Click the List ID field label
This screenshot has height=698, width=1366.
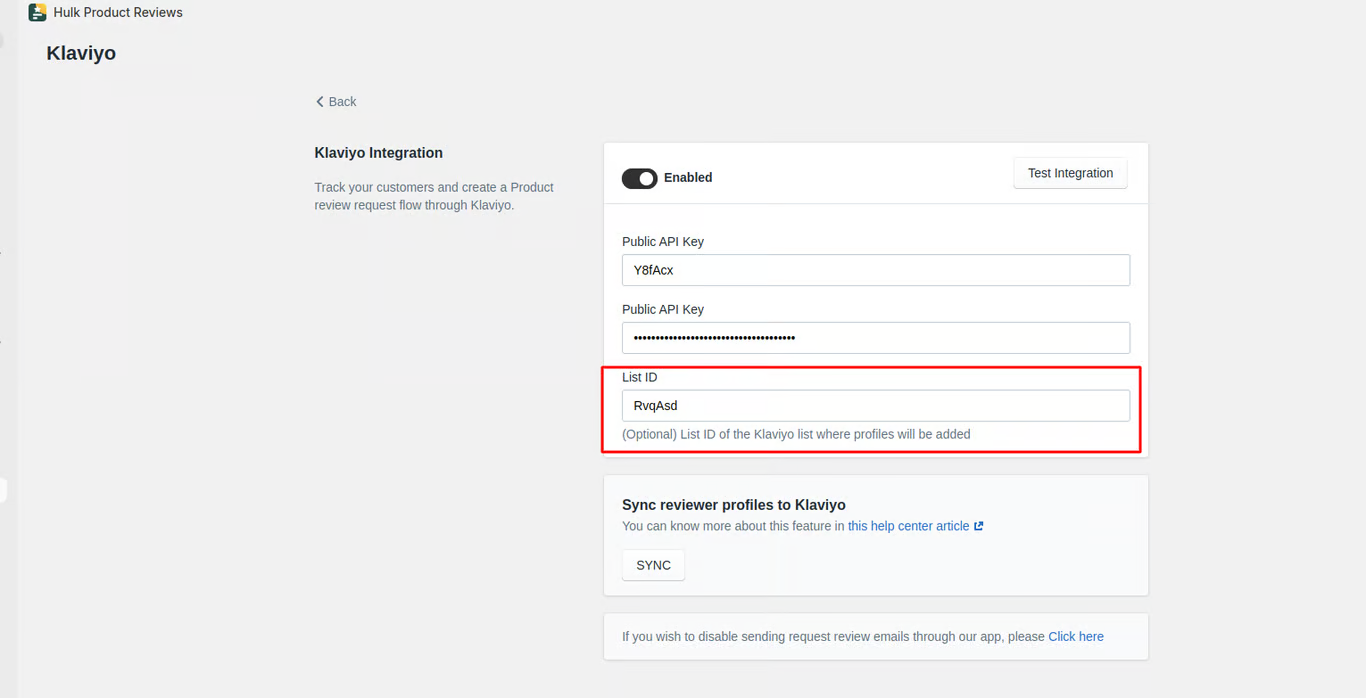[639, 377]
